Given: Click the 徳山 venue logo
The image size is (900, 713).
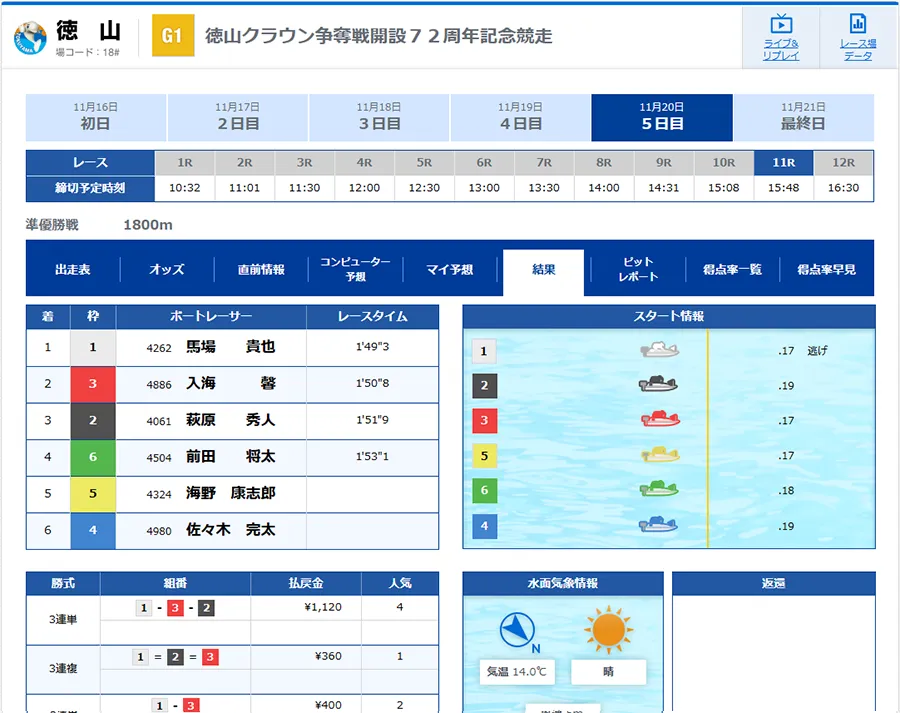Looking at the screenshot, I should [30, 37].
